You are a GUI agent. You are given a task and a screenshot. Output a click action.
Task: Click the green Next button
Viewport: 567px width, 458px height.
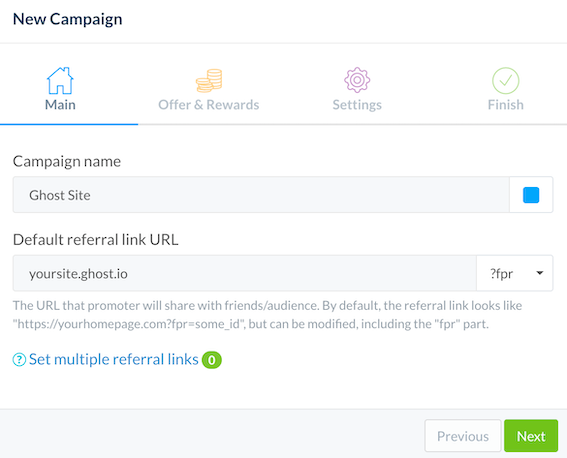tap(531, 436)
